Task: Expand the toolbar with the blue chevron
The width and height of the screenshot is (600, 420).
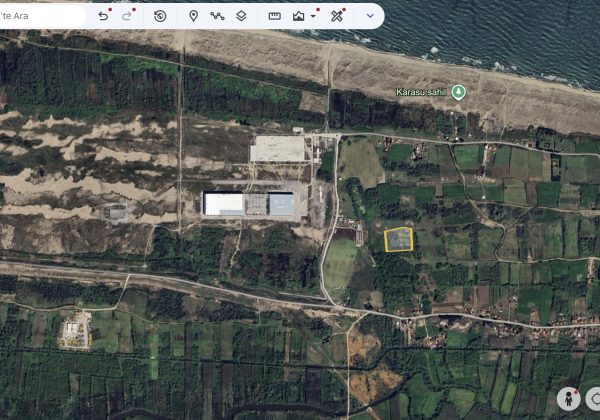Action: pos(370,16)
